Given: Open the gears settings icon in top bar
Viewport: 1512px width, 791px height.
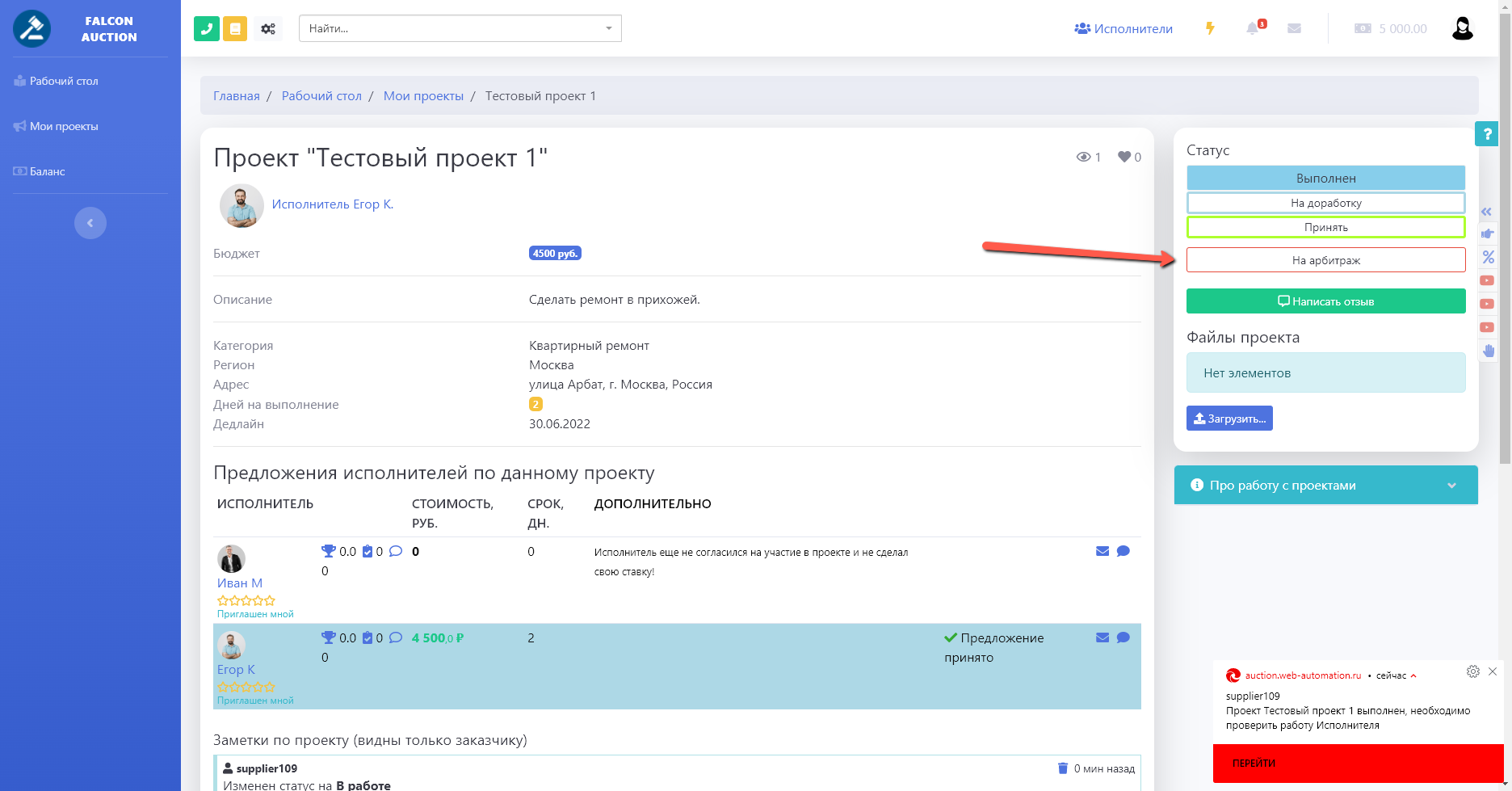Looking at the screenshot, I should click(x=268, y=28).
